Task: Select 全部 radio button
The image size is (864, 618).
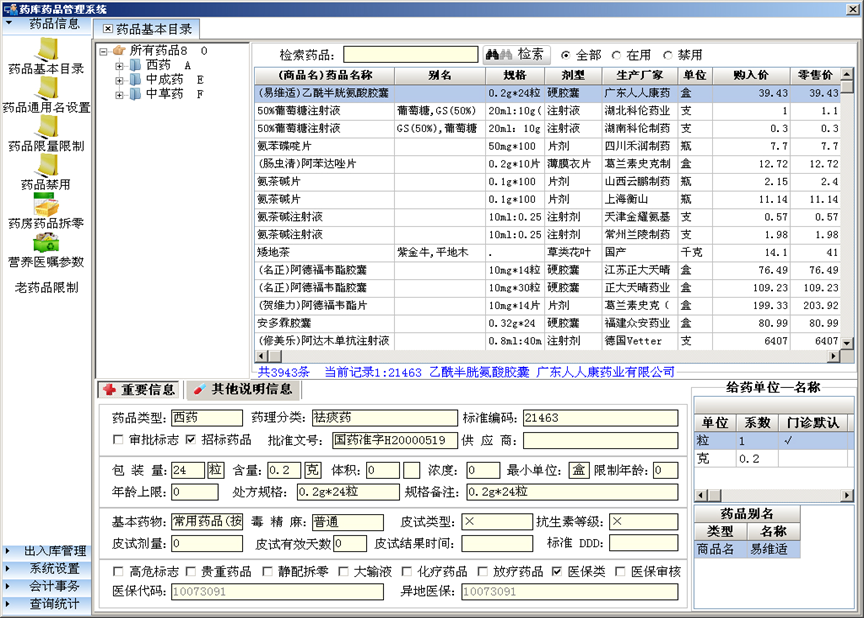Action: [x=565, y=55]
